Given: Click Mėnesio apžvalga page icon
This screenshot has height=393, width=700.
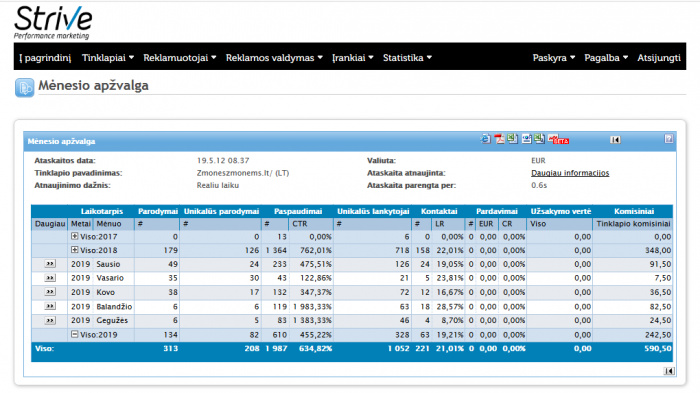Looking at the screenshot, I should click(x=24, y=87).
